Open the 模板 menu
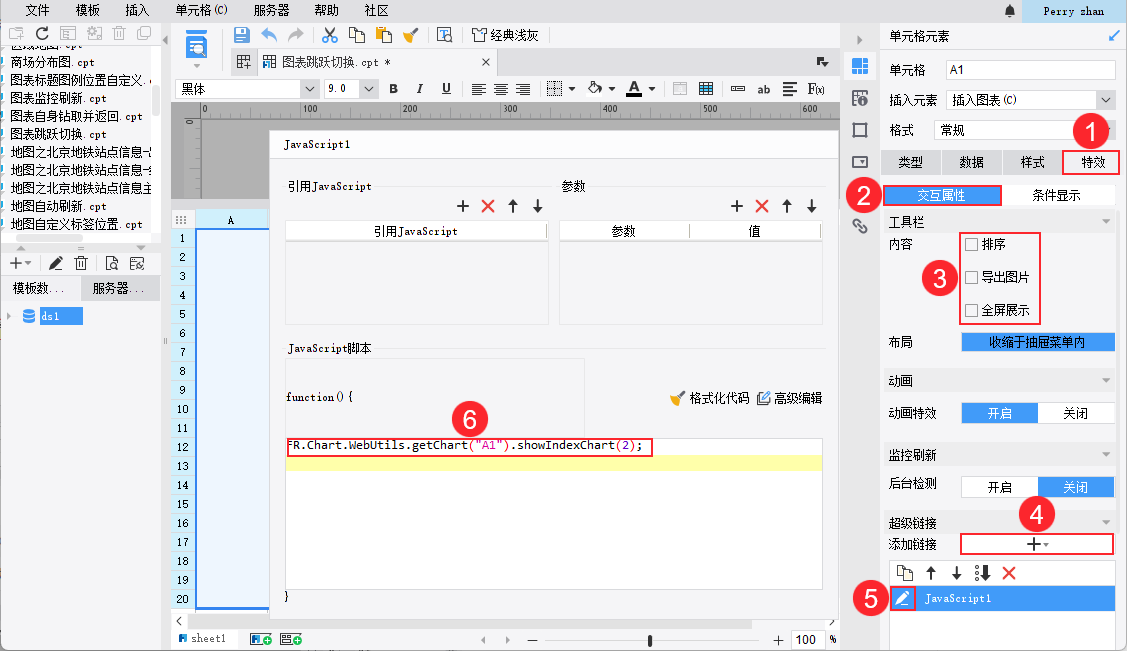The height and width of the screenshot is (651, 1127). coord(88,11)
